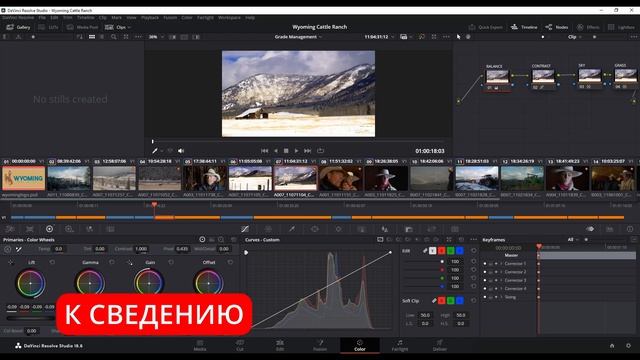Open the Qualifier eyedropper palette
This screenshot has width=640, height=360.
point(292,229)
